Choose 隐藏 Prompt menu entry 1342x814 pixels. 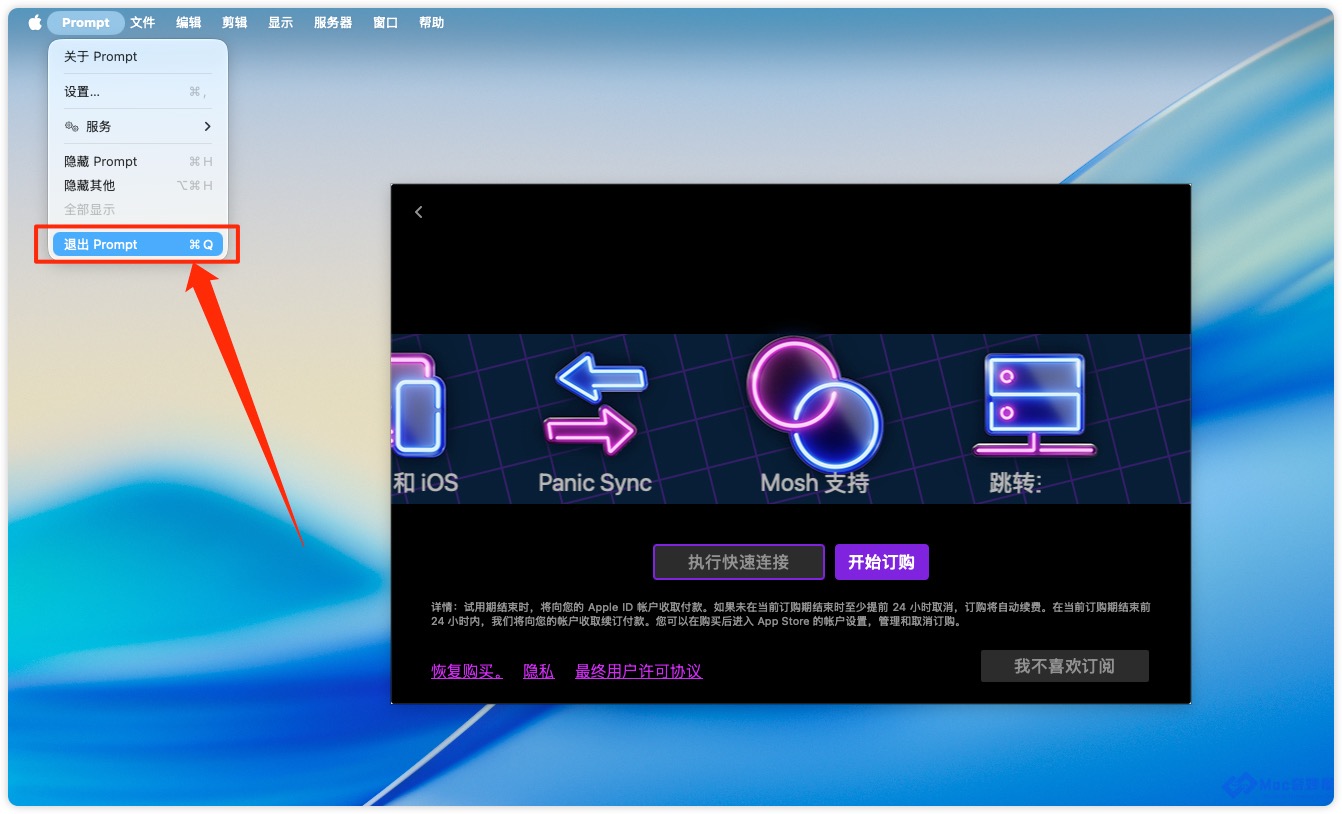pos(138,161)
